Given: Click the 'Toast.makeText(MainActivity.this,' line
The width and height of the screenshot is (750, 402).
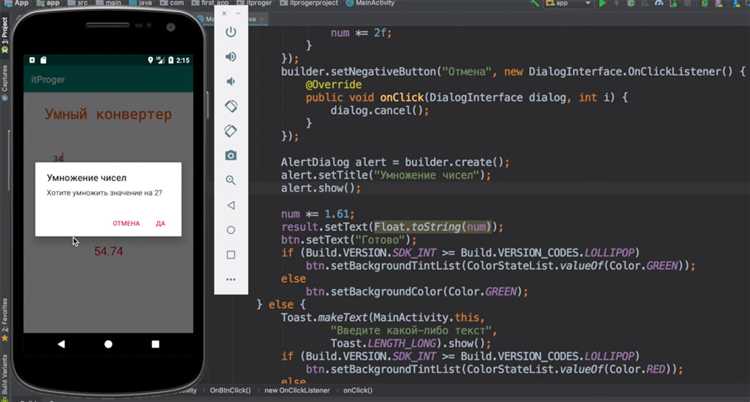Looking at the screenshot, I should tap(383, 317).
